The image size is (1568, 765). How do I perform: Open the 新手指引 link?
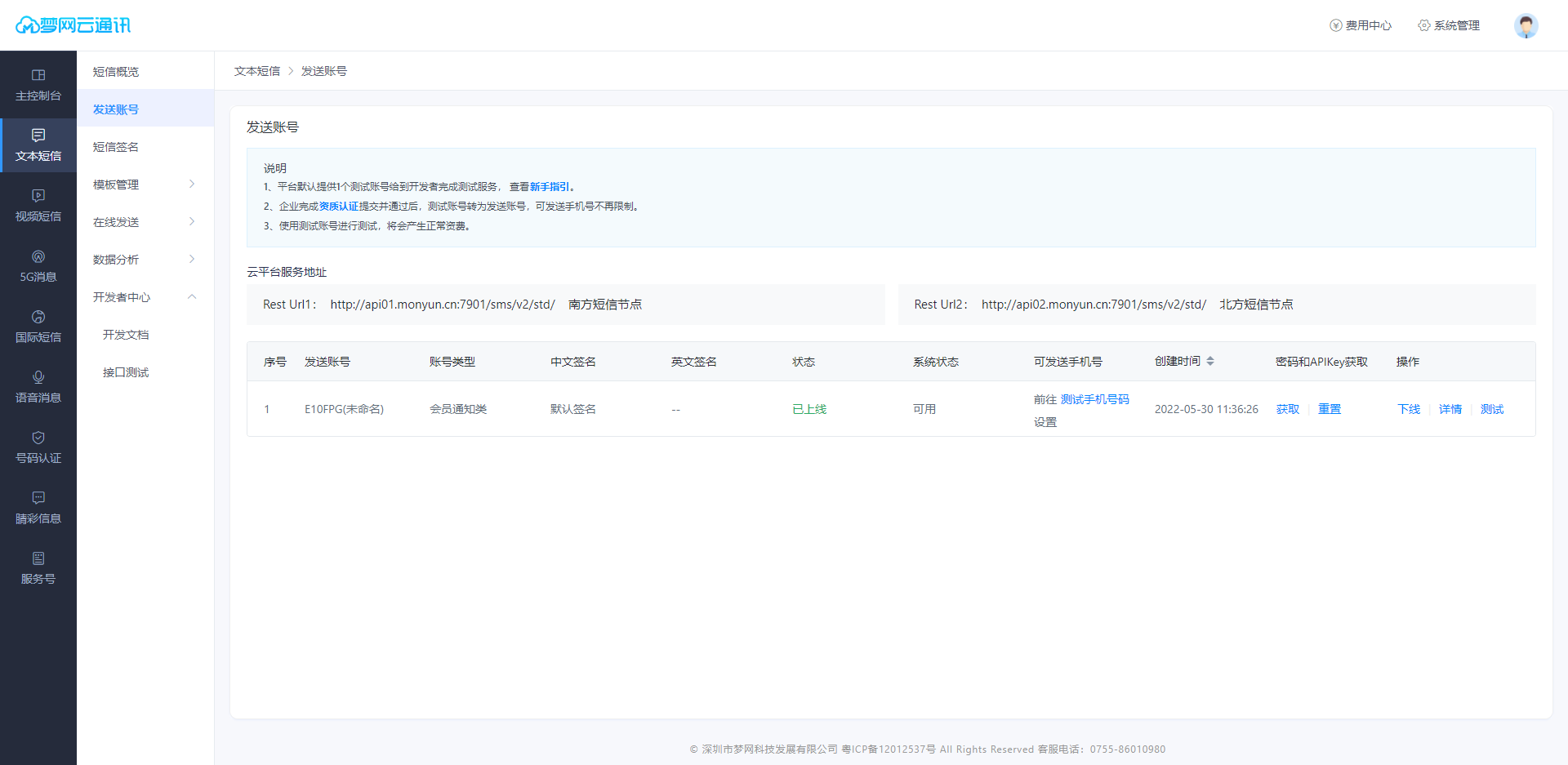550,187
